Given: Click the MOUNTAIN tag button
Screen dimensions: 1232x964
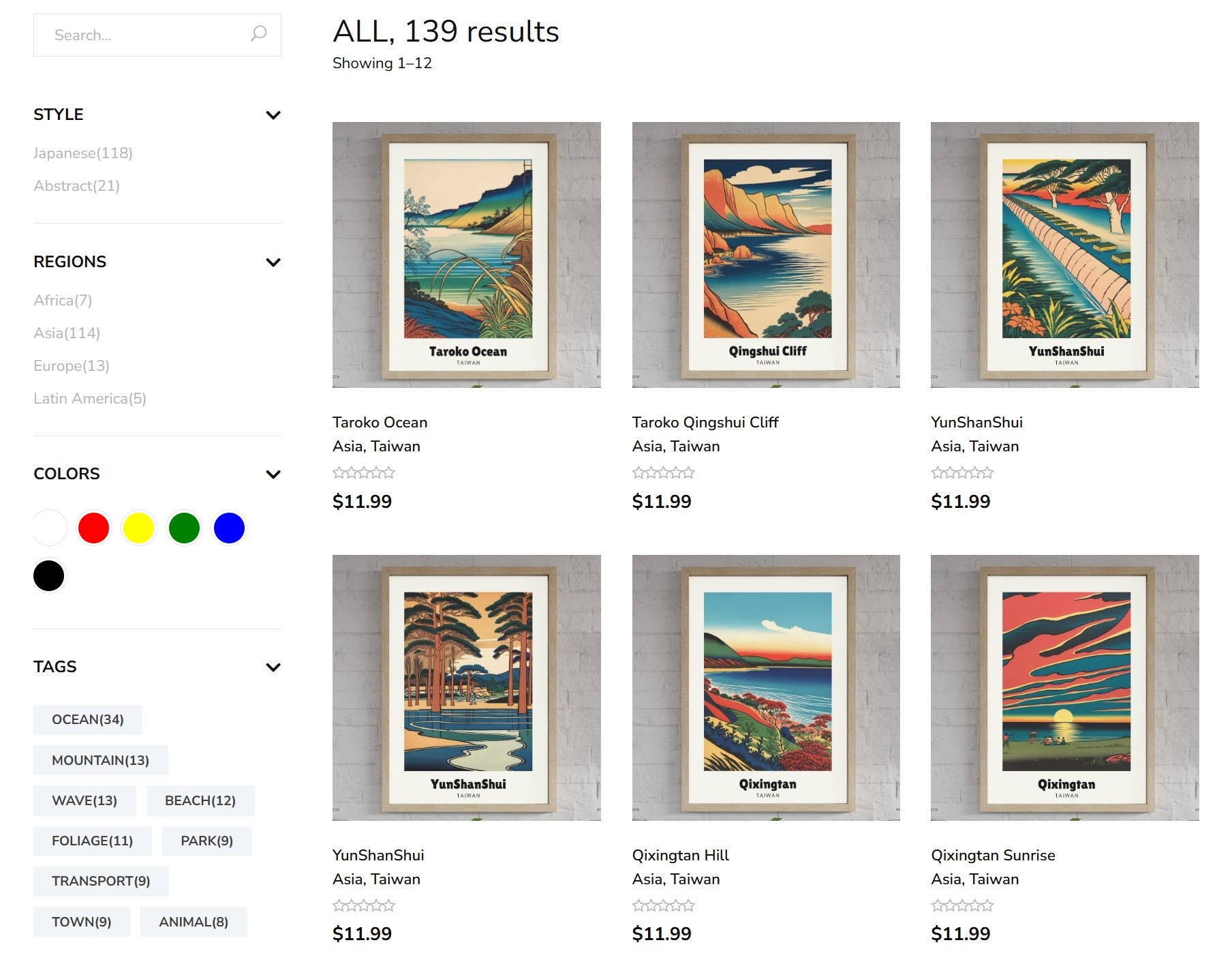Looking at the screenshot, I should (100, 760).
